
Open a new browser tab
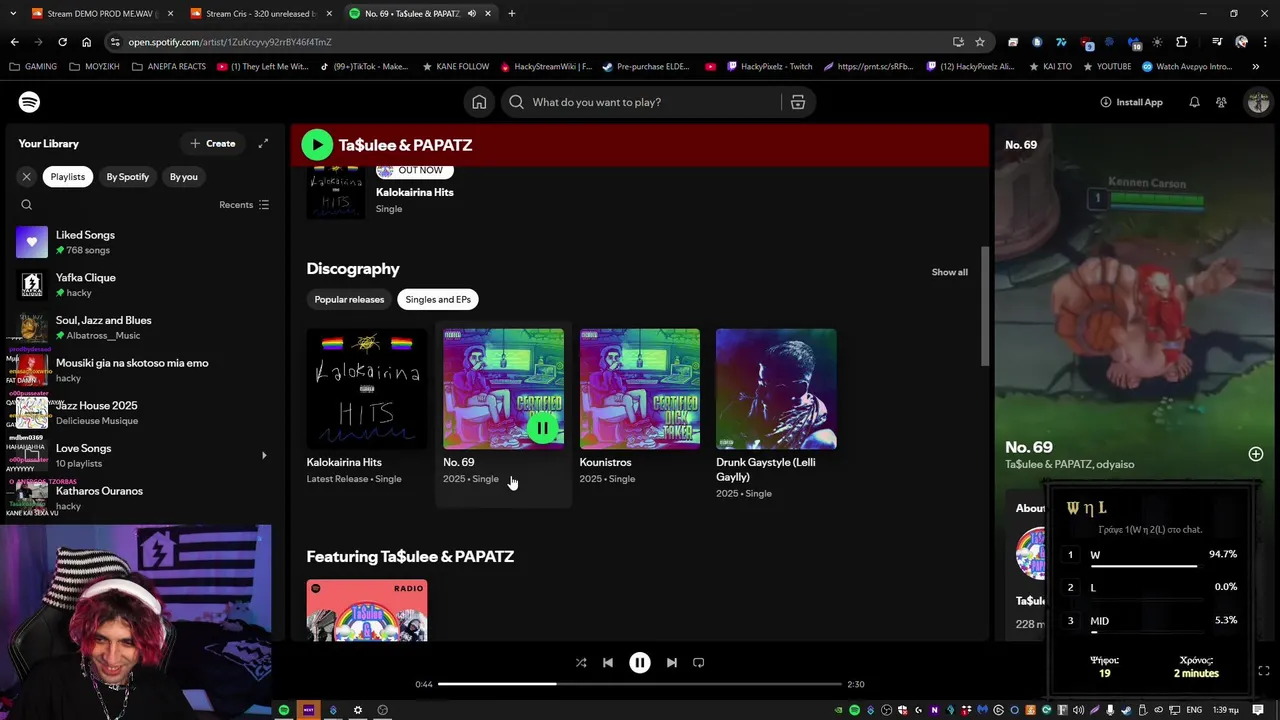tap(511, 14)
